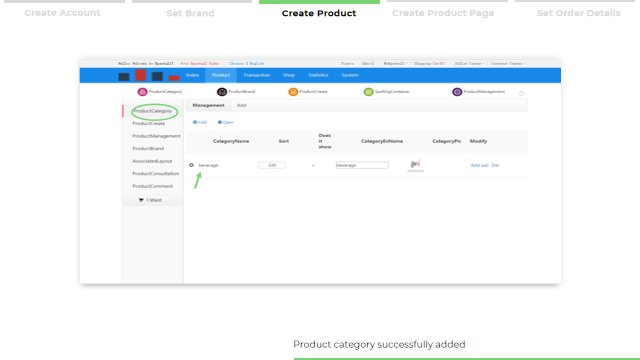Click the Modify column header

[478, 141]
